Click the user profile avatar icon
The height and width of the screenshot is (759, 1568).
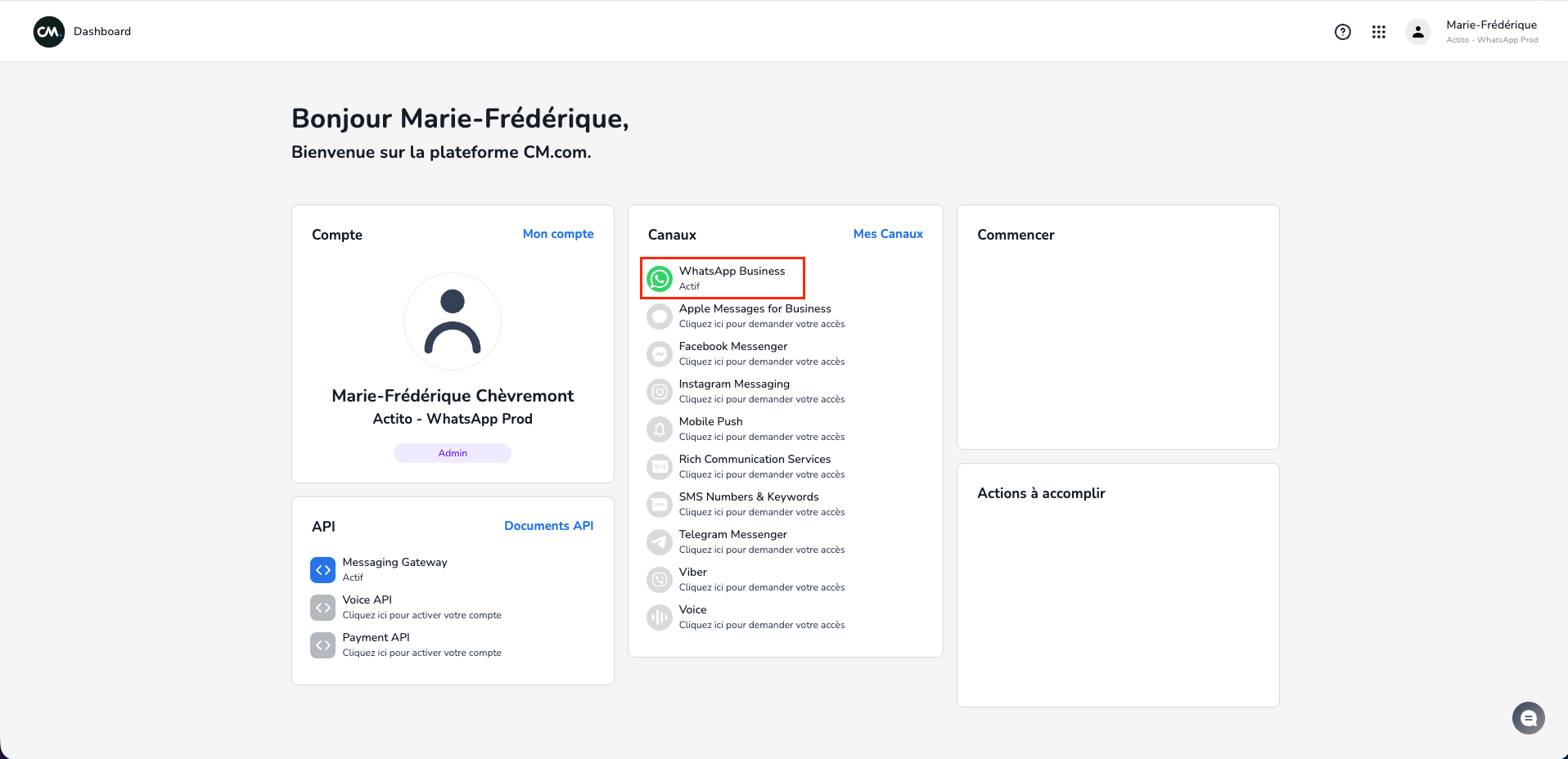click(1418, 32)
